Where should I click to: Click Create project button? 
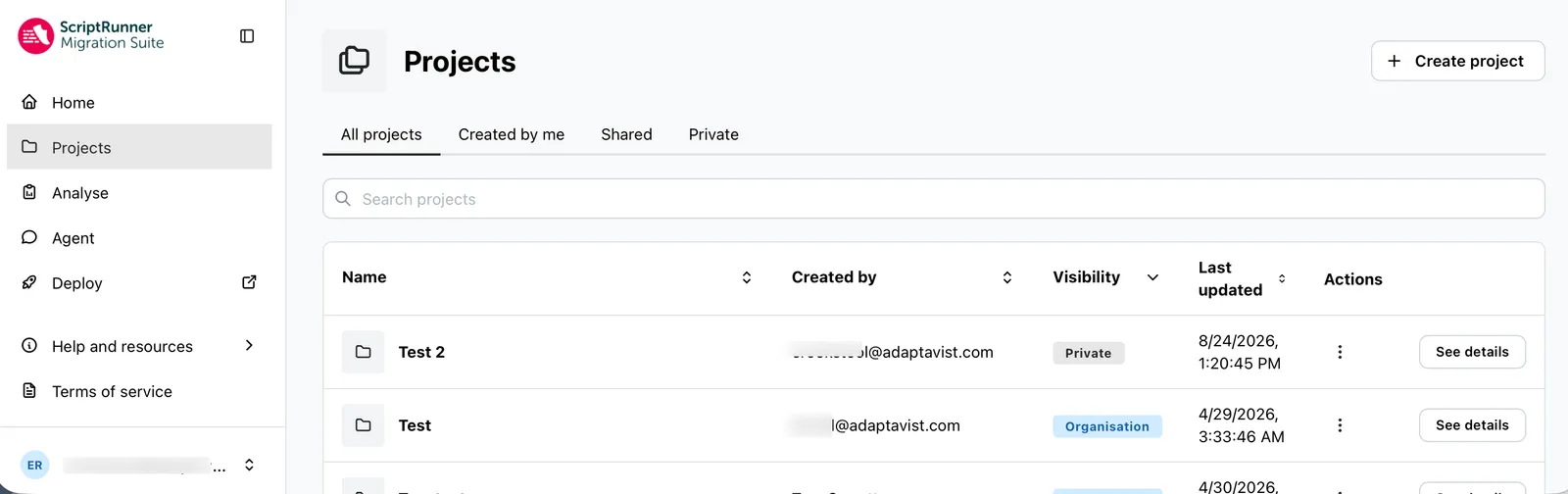(x=1457, y=61)
